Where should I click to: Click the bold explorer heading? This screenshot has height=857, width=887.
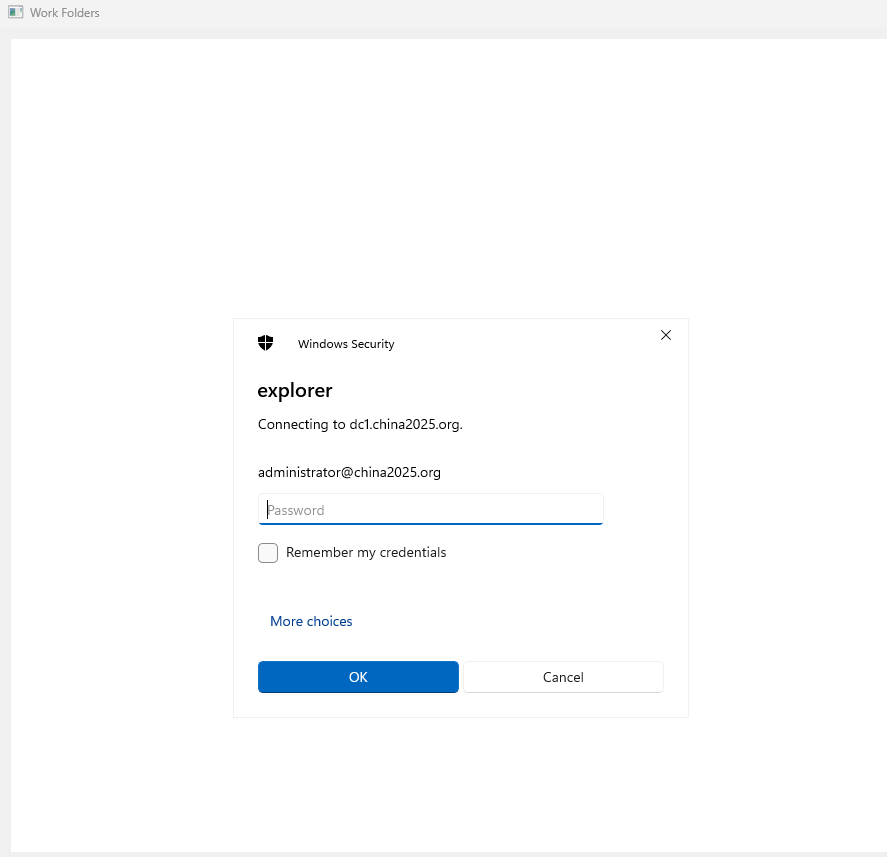pos(295,391)
